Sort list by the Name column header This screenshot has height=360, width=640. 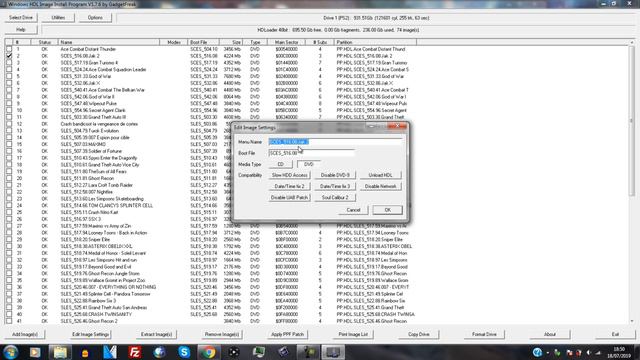tap(109, 42)
